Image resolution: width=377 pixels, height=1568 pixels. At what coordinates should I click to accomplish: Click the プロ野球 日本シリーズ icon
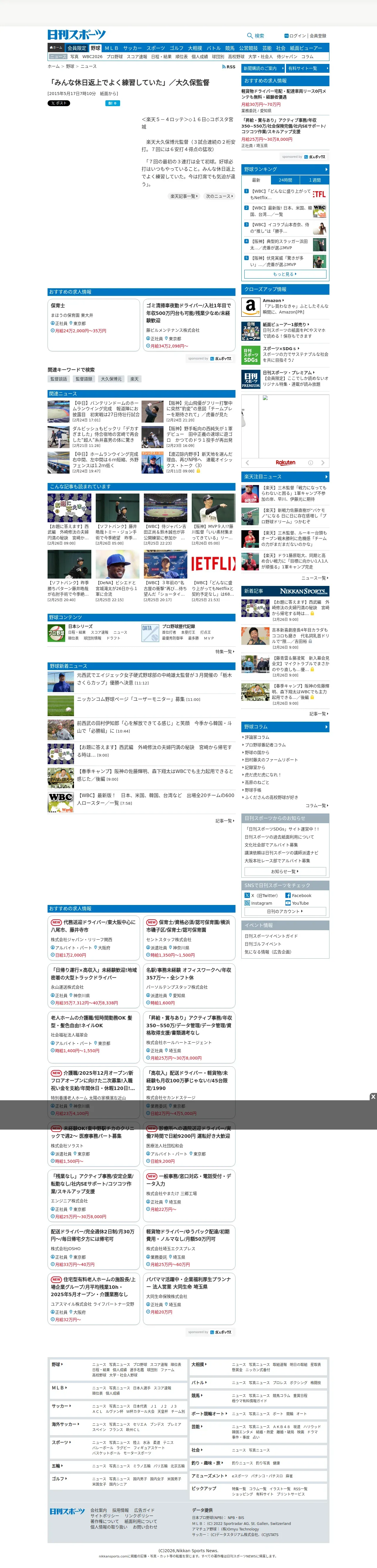56,633
